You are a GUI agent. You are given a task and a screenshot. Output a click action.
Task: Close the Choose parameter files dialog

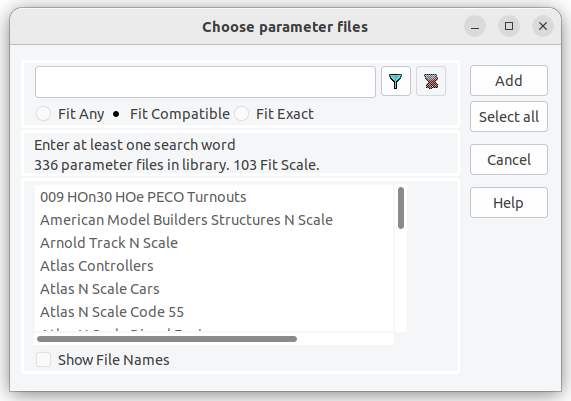click(x=543, y=27)
